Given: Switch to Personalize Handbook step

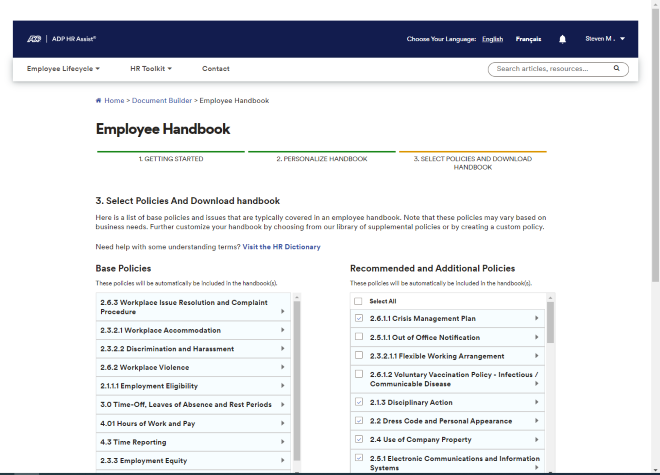Looking at the screenshot, I should [321, 159].
